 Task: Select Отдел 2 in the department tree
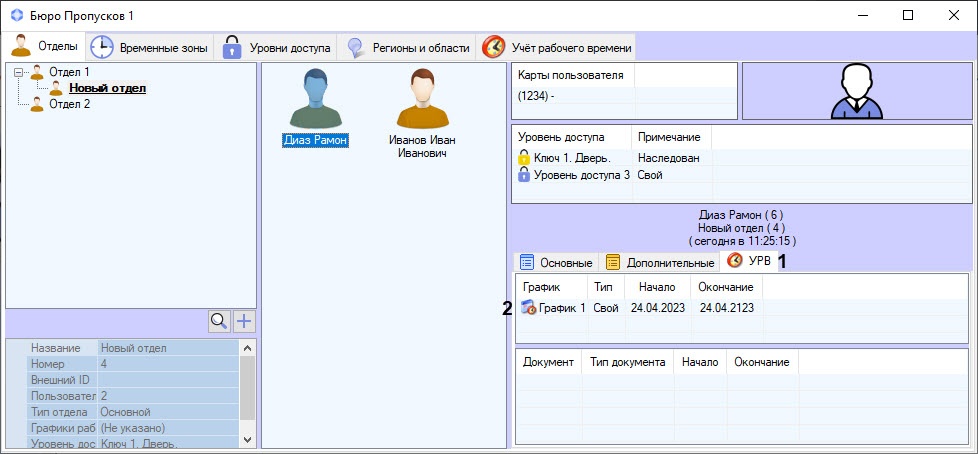click(x=69, y=104)
